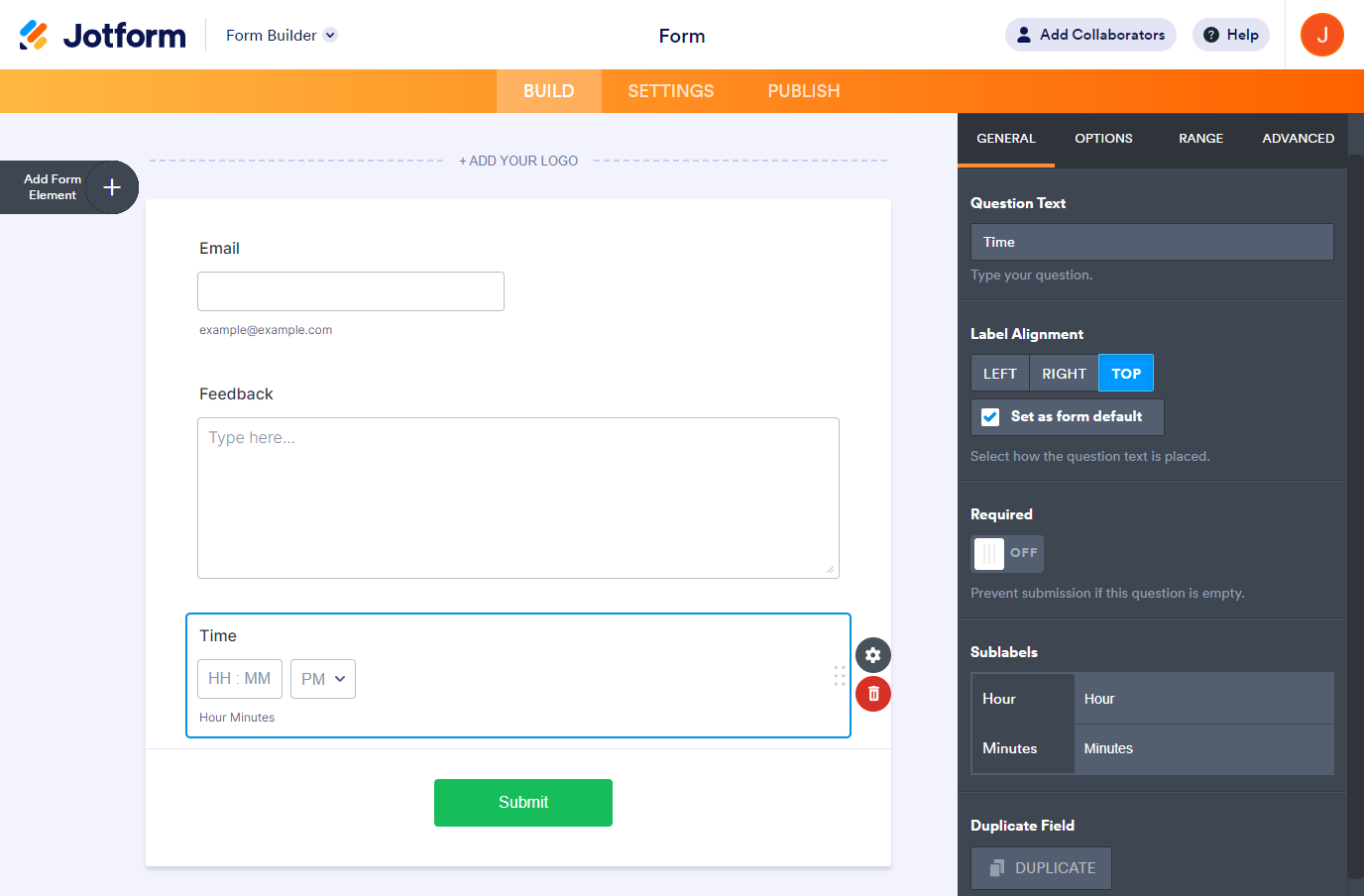
Task: Click the Jotform logo
Action: click(x=102, y=35)
